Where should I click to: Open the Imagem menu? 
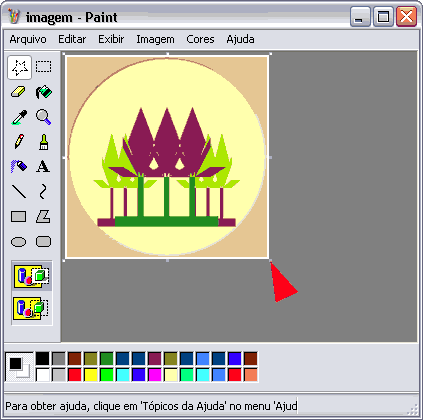coord(155,39)
